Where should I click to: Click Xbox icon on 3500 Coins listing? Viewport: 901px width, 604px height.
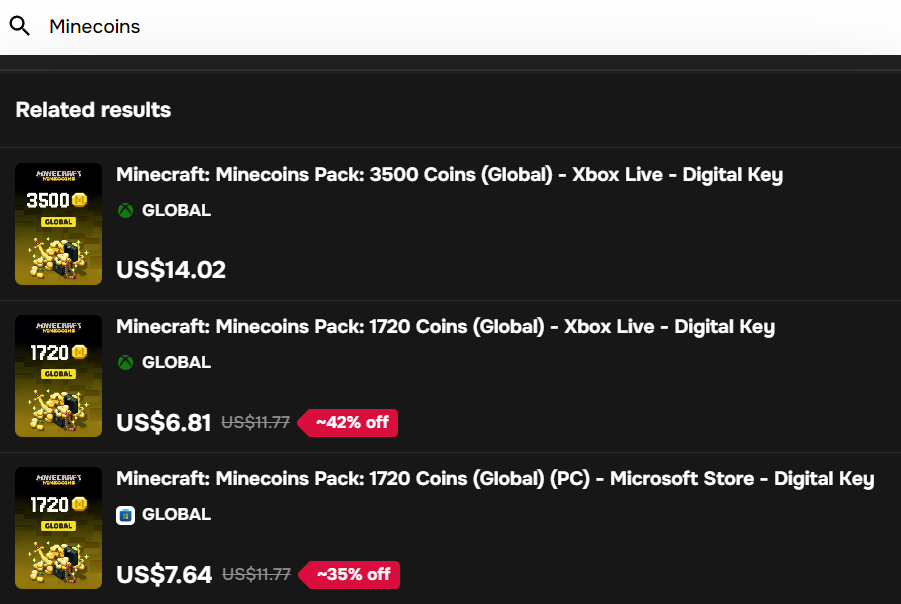click(125, 210)
